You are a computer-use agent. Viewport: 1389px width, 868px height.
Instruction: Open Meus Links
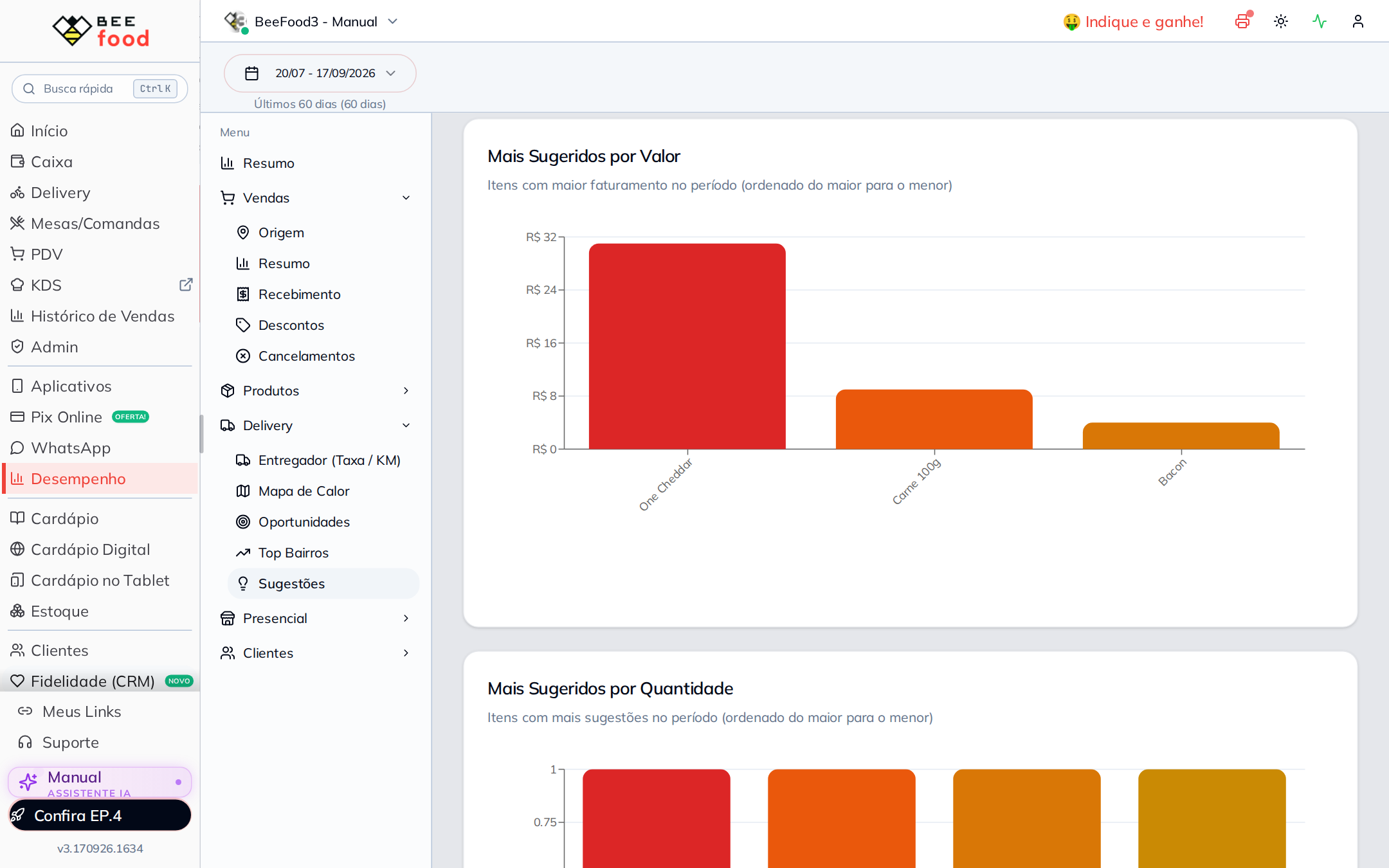tap(100, 711)
